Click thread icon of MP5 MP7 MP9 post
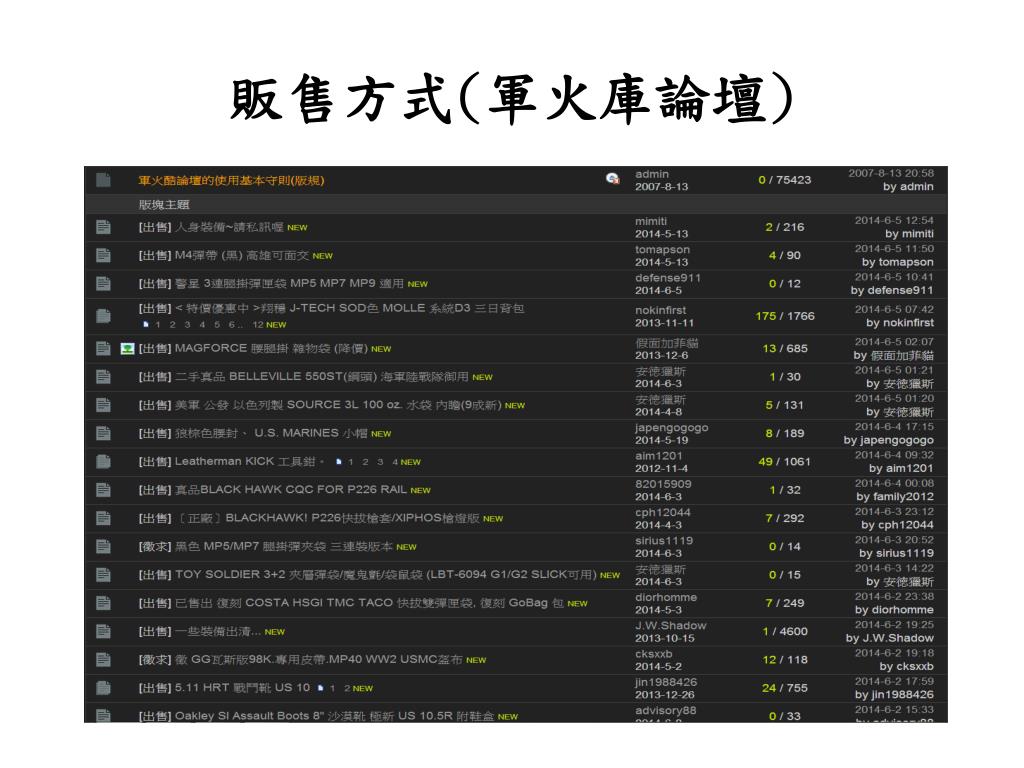 coord(103,283)
